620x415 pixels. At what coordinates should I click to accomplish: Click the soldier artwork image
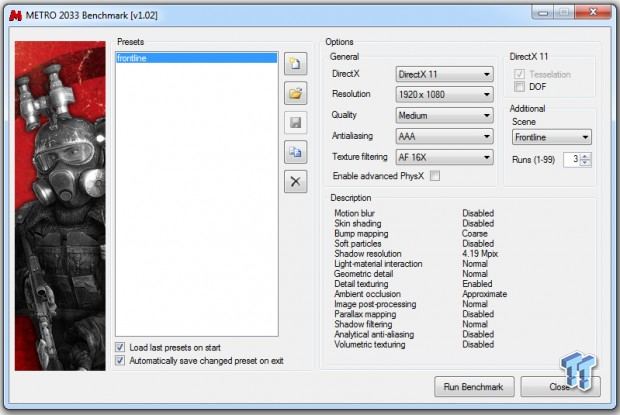pyautogui.click(x=60, y=206)
